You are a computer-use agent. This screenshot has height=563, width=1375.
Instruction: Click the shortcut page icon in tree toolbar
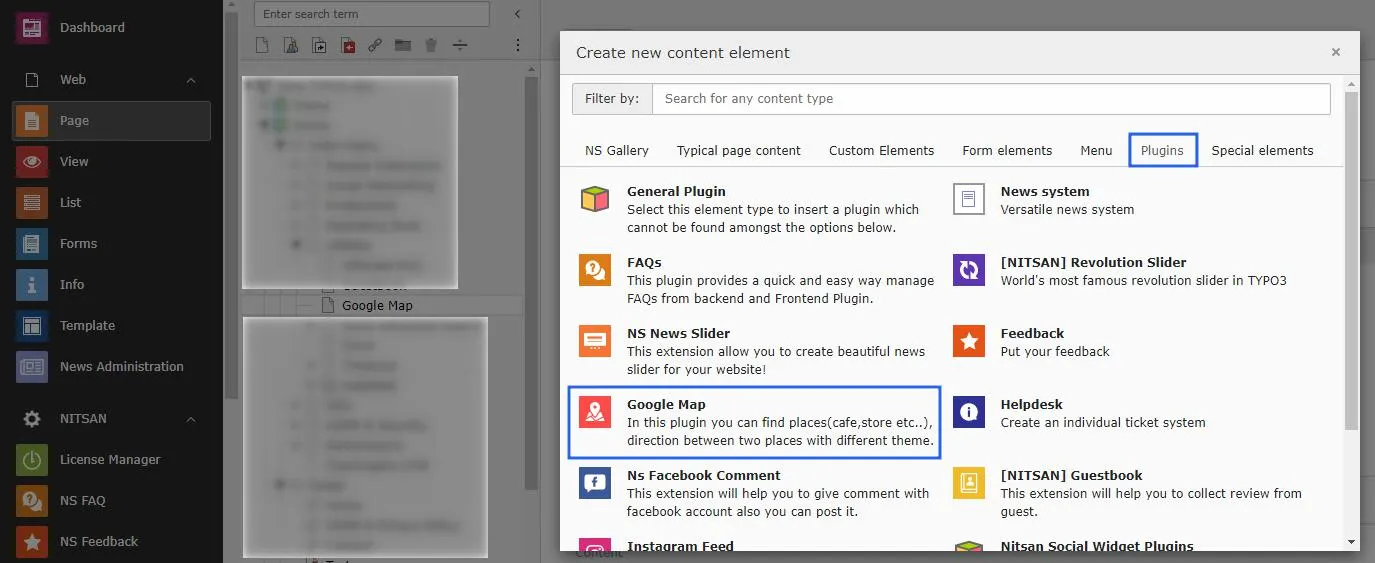(x=319, y=45)
